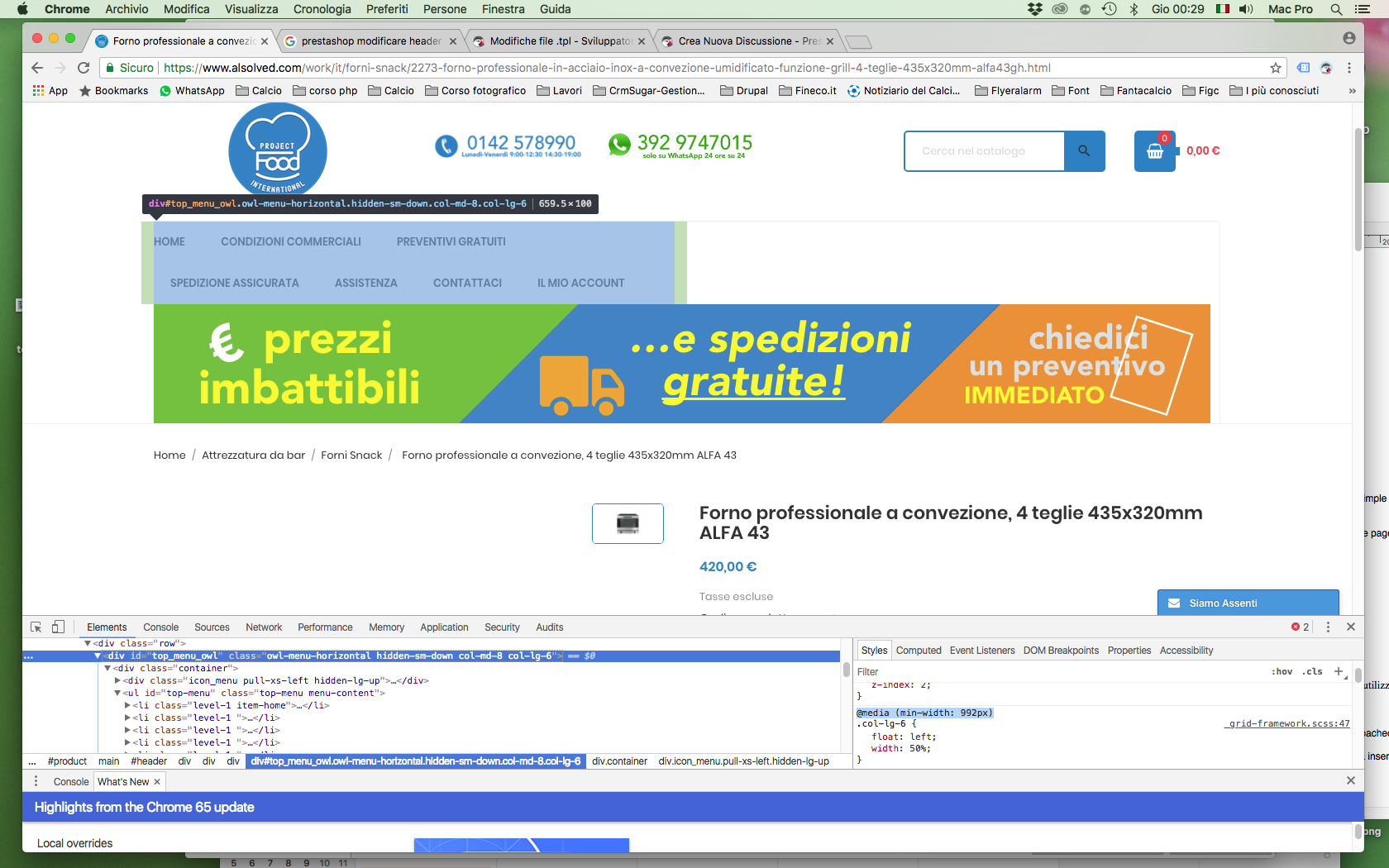Click the PrestaShop extension icon in toolbar
The width and height of the screenshot is (1389, 868).
pyautogui.click(x=1326, y=68)
